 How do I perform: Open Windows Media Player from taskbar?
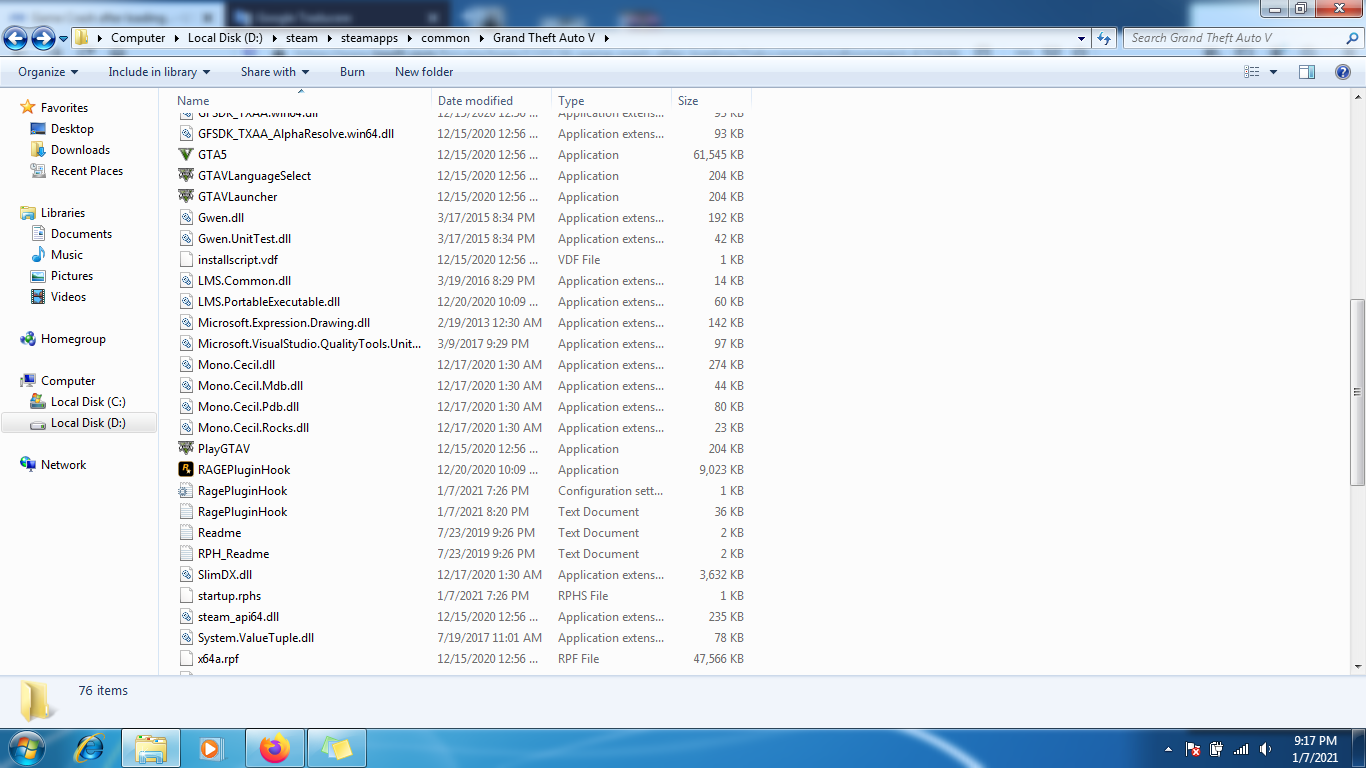click(x=210, y=748)
